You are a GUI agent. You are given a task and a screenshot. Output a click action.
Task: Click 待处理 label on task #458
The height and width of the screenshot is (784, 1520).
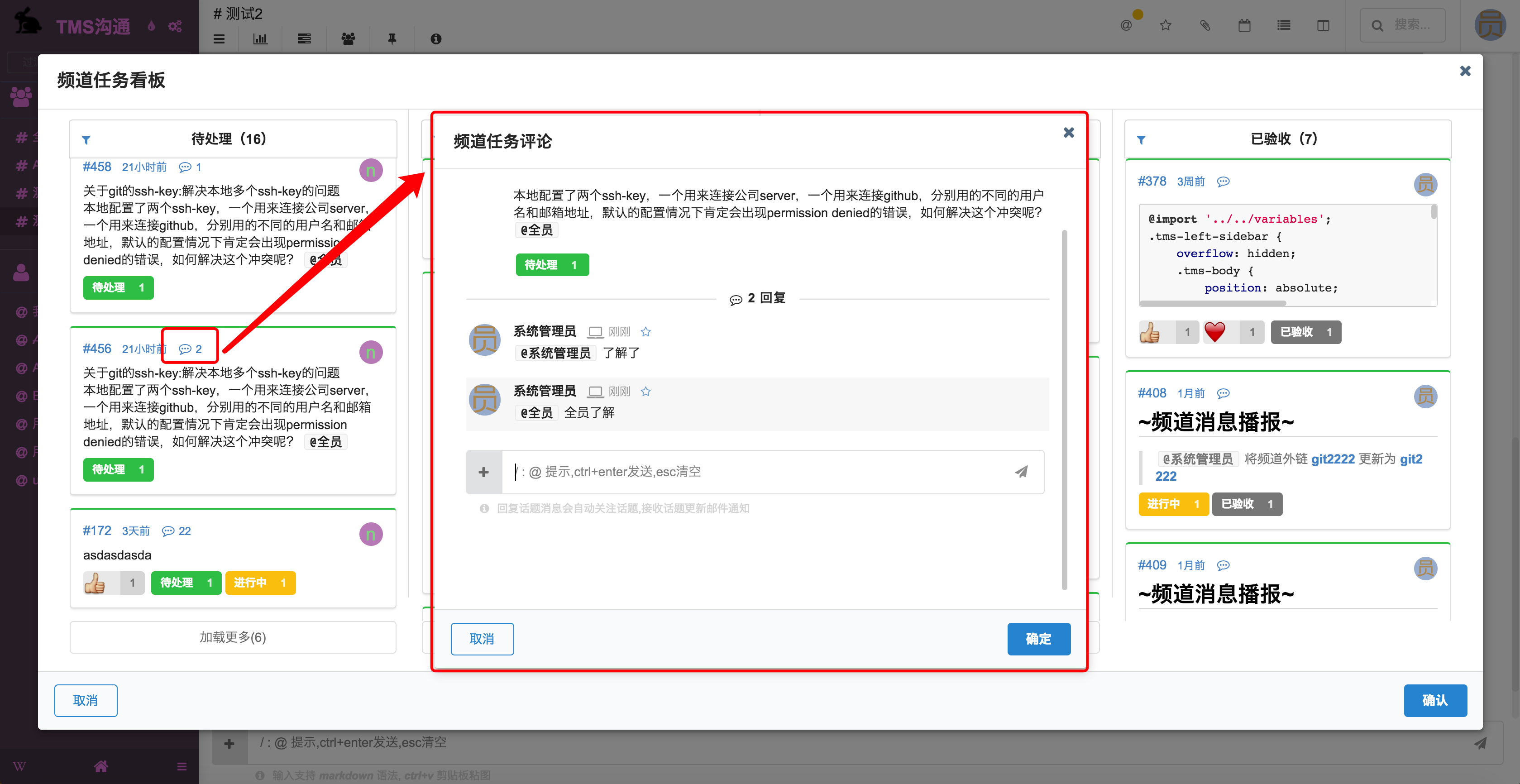118,287
